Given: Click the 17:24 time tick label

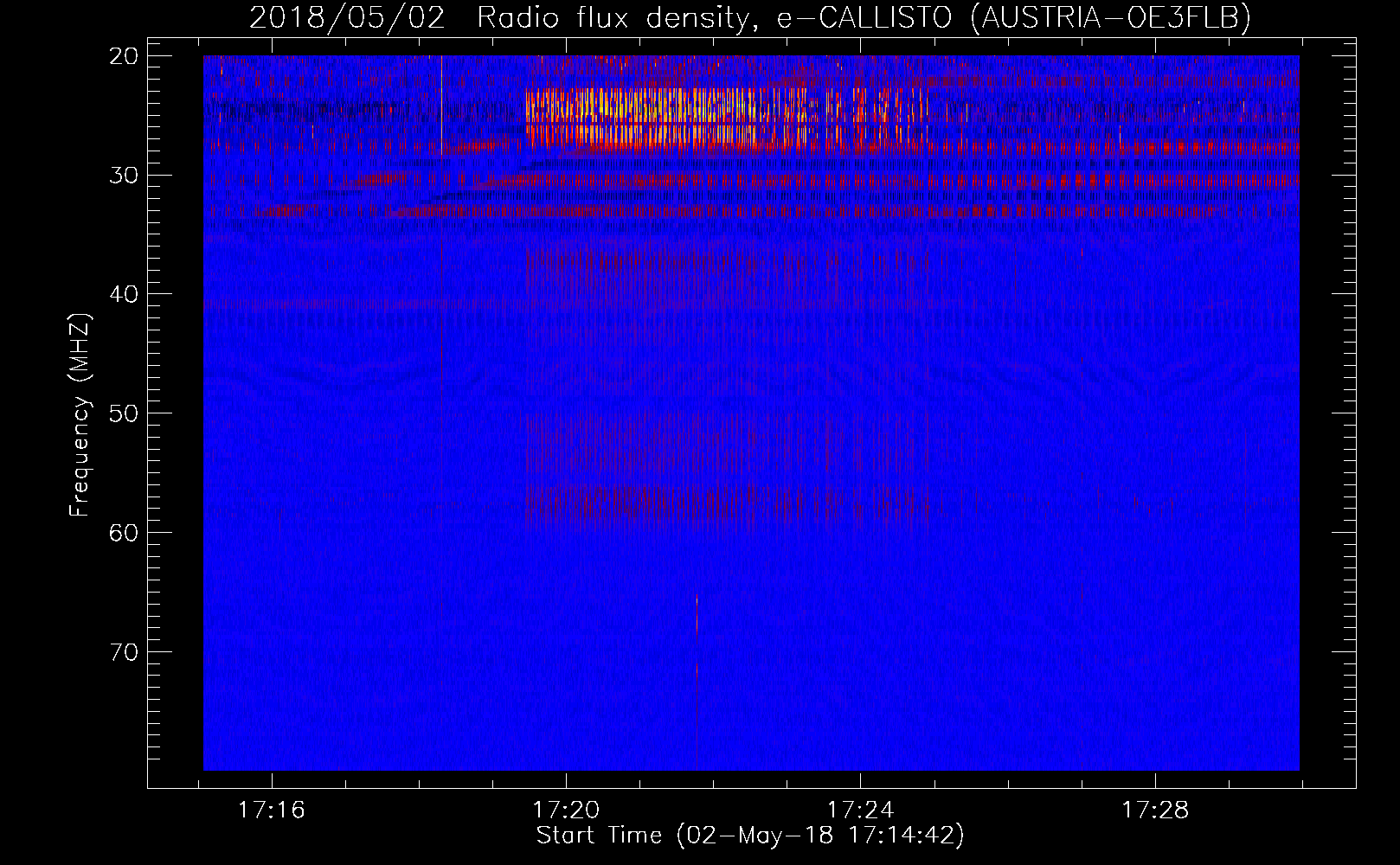Looking at the screenshot, I should tap(861, 811).
